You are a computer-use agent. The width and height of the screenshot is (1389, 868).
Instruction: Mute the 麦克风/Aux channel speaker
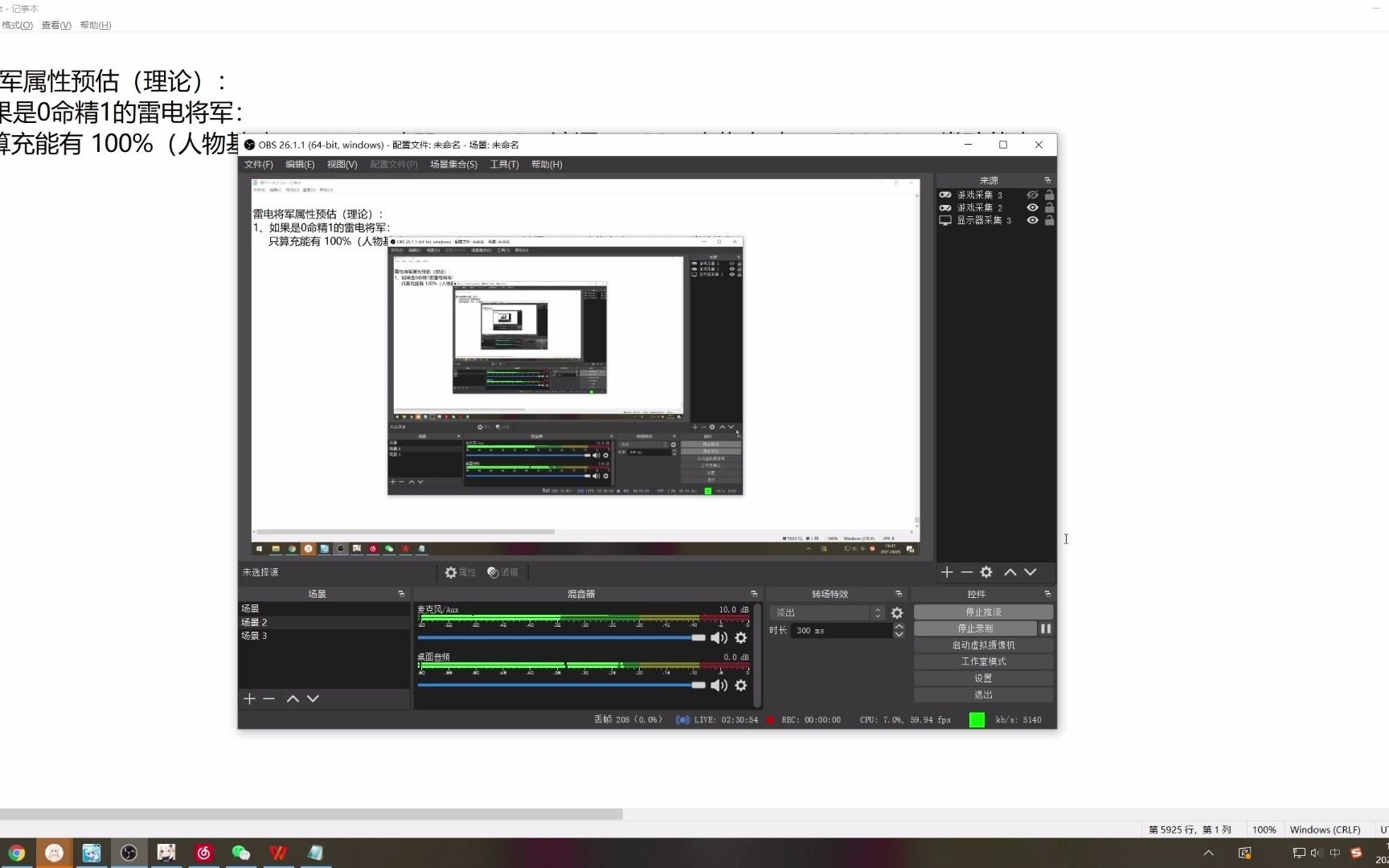click(719, 637)
